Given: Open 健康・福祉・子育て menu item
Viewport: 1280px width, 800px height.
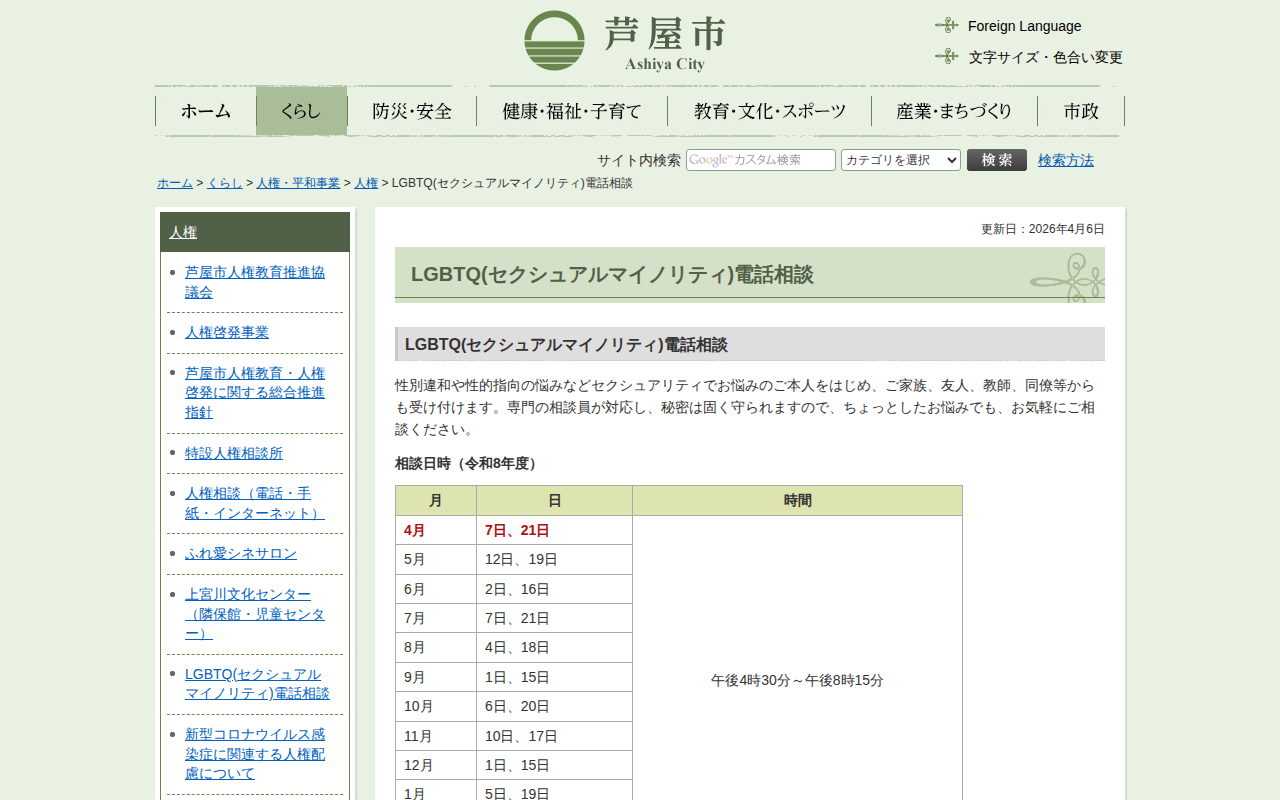Looking at the screenshot, I should [x=572, y=111].
